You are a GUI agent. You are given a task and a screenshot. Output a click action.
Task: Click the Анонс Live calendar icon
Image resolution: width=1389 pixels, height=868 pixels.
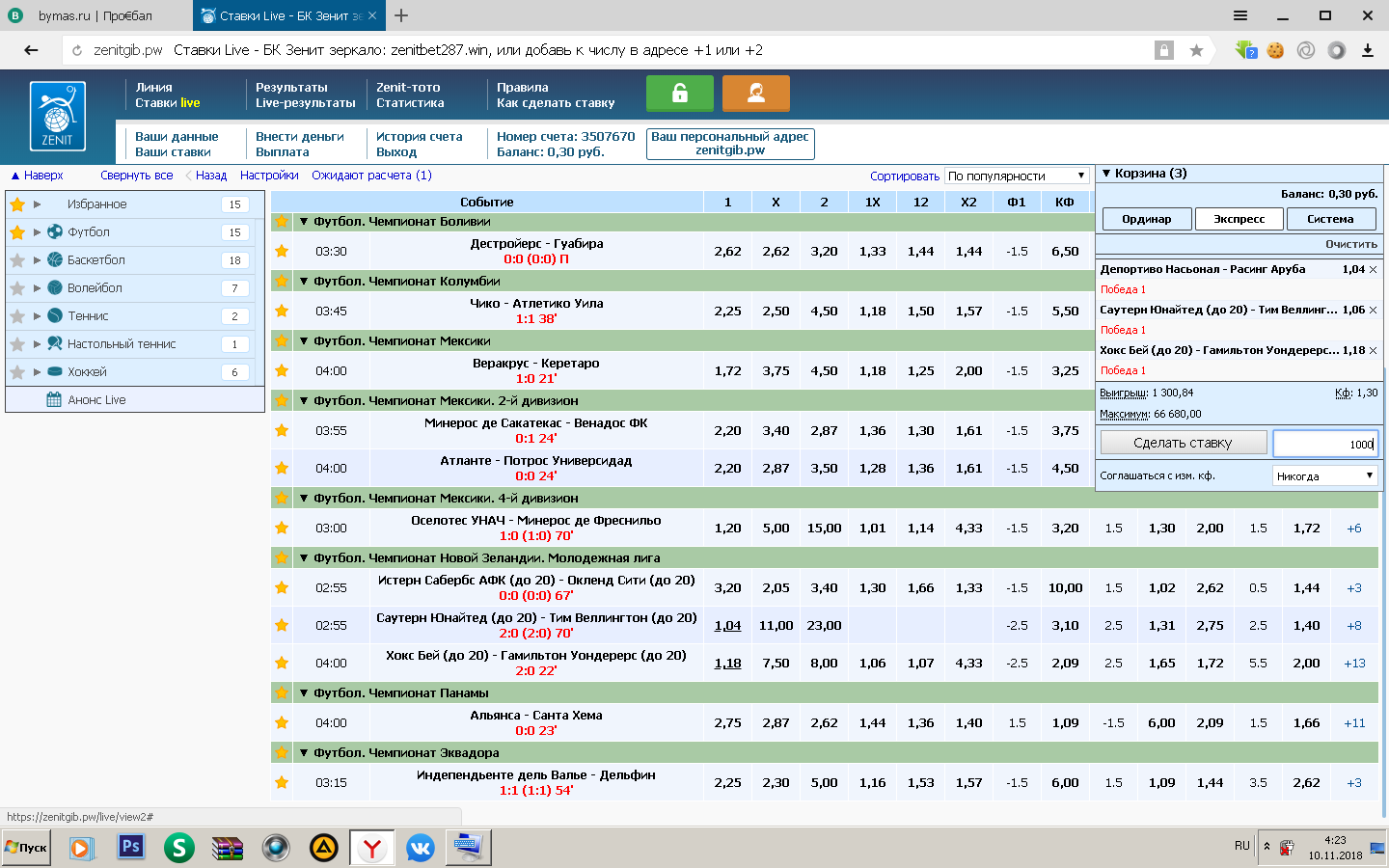click(54, 399)
